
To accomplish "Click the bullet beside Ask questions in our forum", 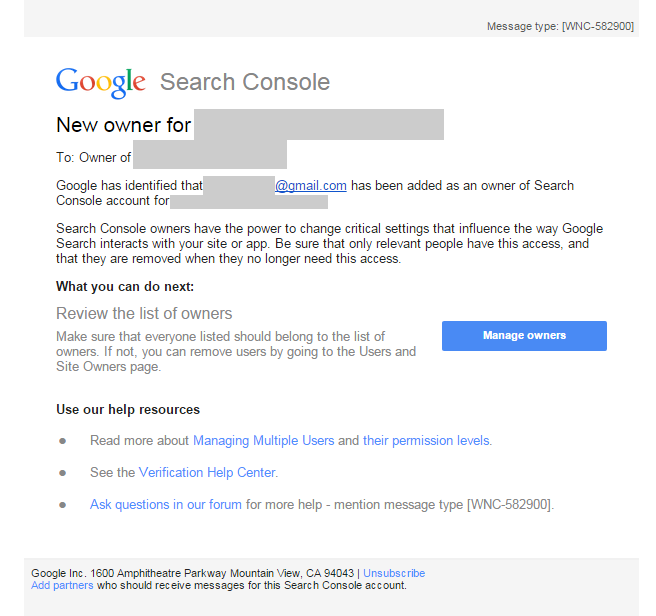I will (x=63, y=504).
